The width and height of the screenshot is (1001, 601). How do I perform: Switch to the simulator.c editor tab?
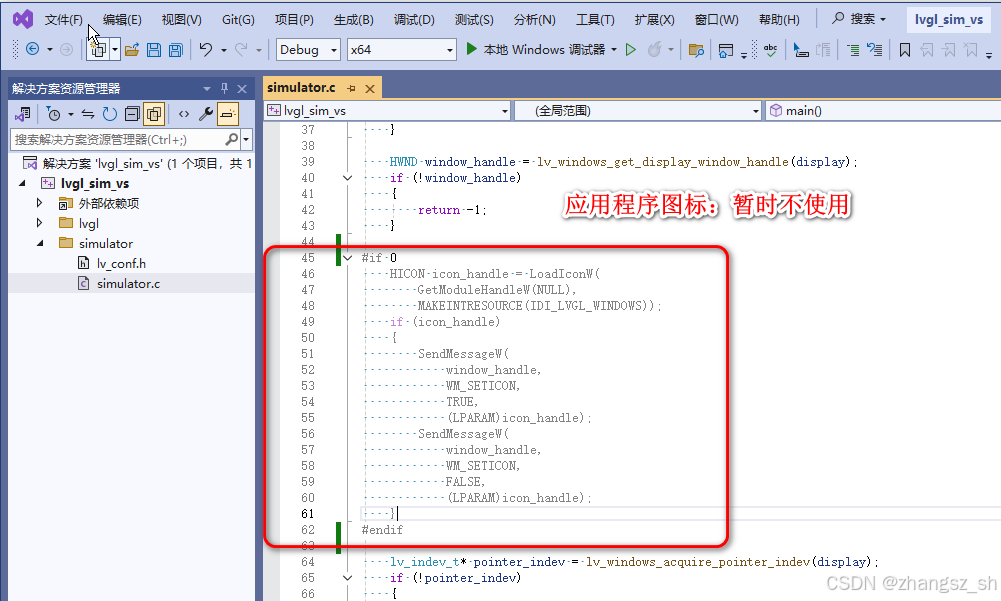[x=301, y=87]
